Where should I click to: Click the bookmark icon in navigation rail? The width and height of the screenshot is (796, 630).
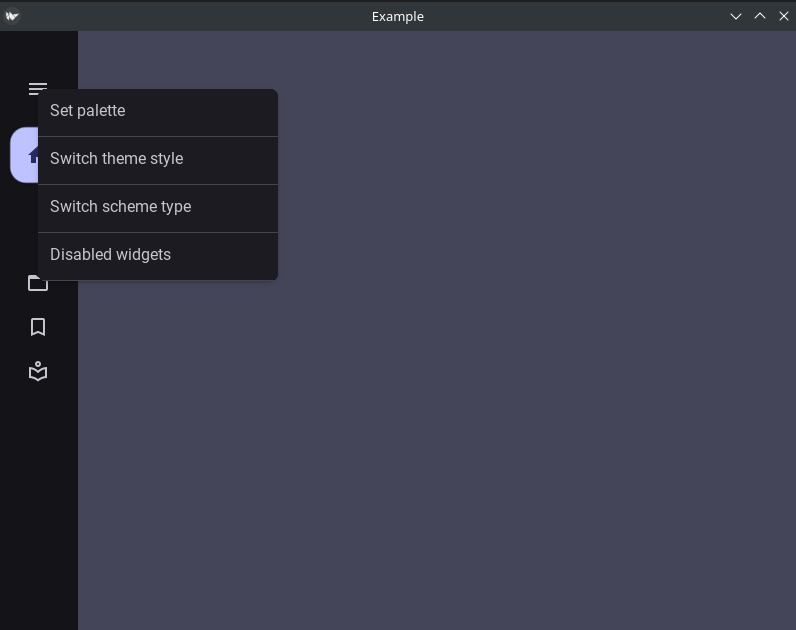point(38,327)
